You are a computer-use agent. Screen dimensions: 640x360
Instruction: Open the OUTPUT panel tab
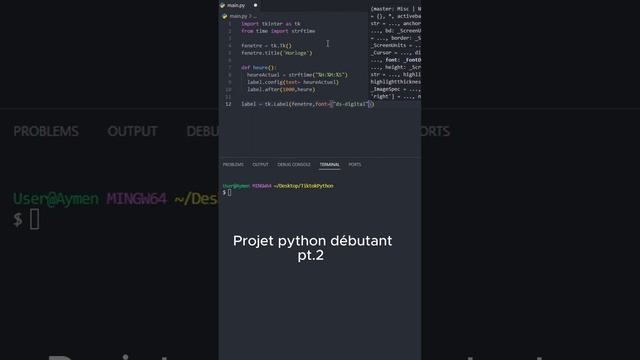click(x=260, y=164)
